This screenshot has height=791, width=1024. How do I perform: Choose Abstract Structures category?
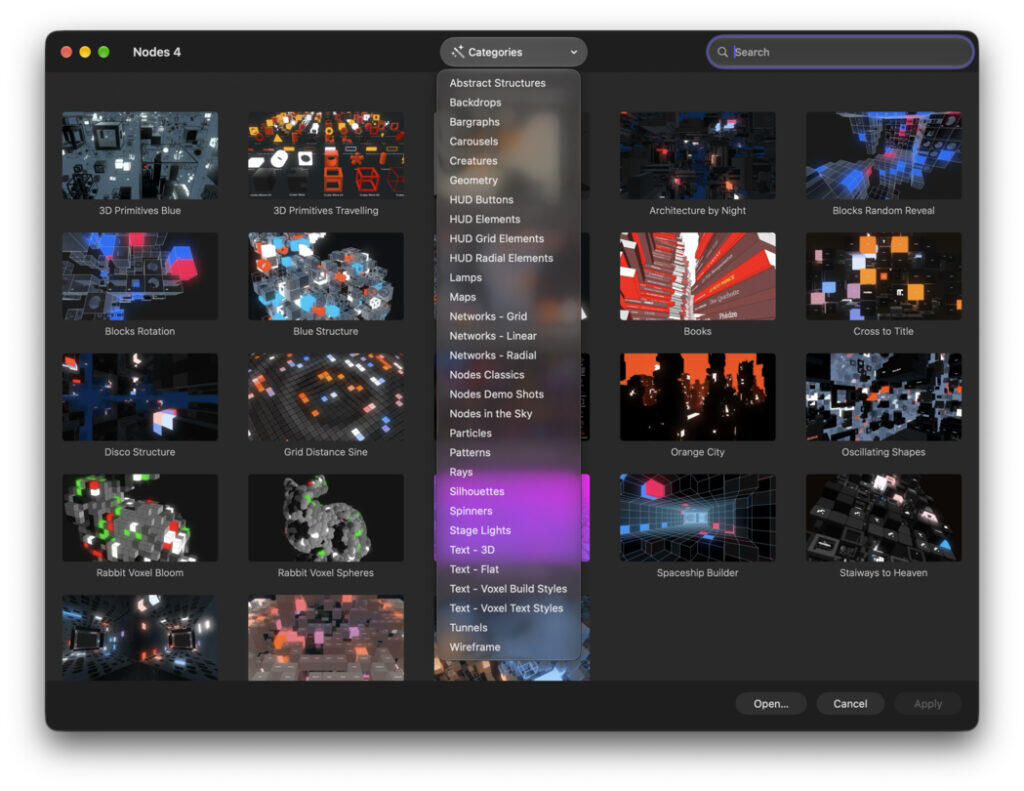pyautogui.click(x=497, y=83)
